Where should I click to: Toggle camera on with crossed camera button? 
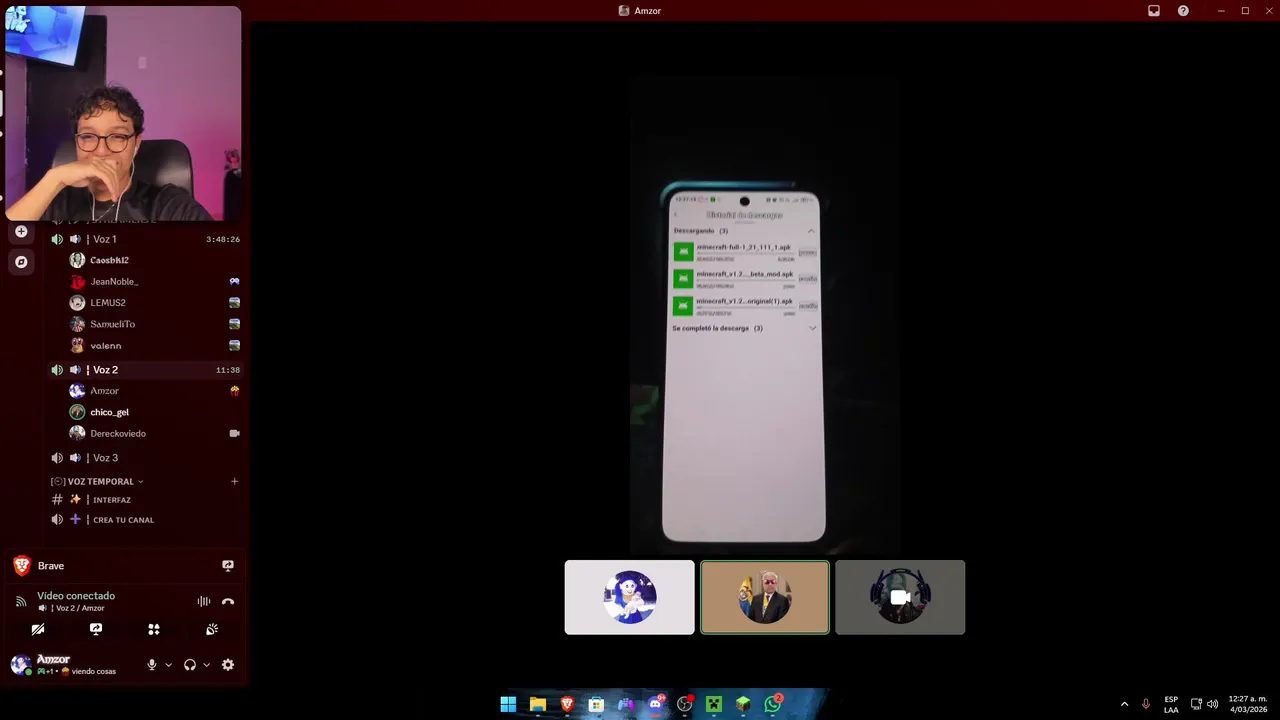[38, 630]
